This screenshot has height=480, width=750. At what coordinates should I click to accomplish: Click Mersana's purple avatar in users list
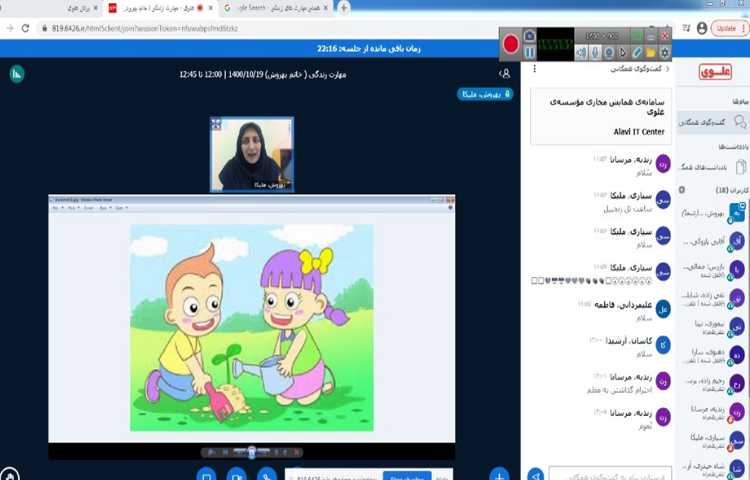coord(737,412)
